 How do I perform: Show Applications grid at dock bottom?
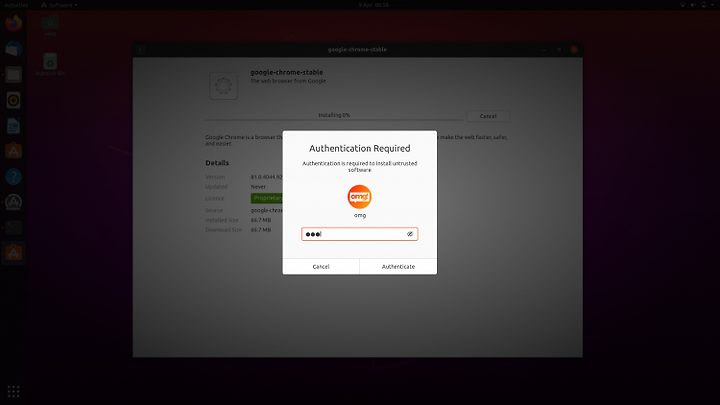coord(13,391)
